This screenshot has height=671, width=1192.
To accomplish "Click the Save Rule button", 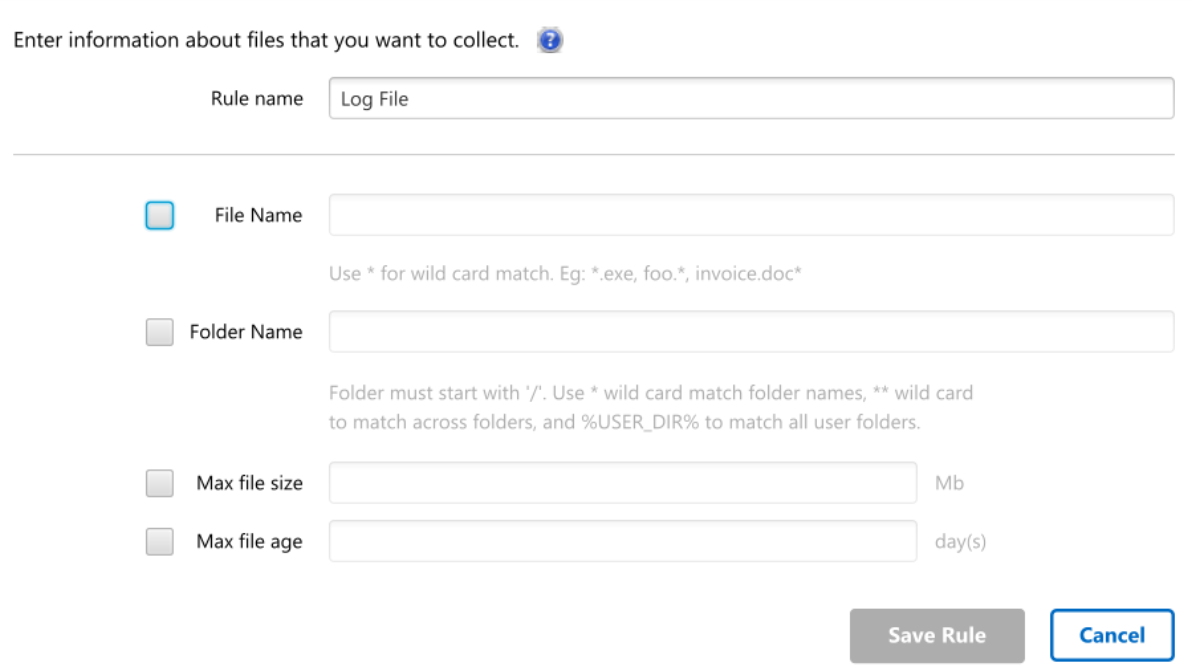I will point(937,635).
